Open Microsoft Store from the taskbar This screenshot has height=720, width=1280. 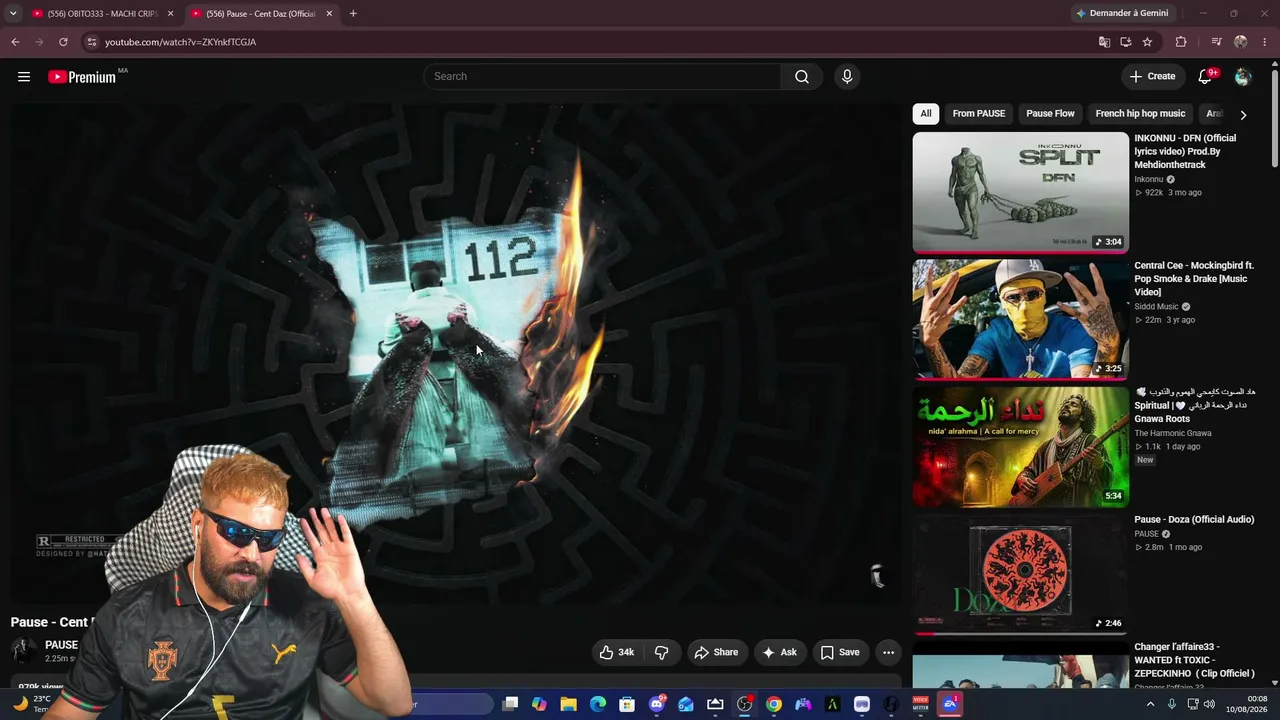(x=627, y=704)
